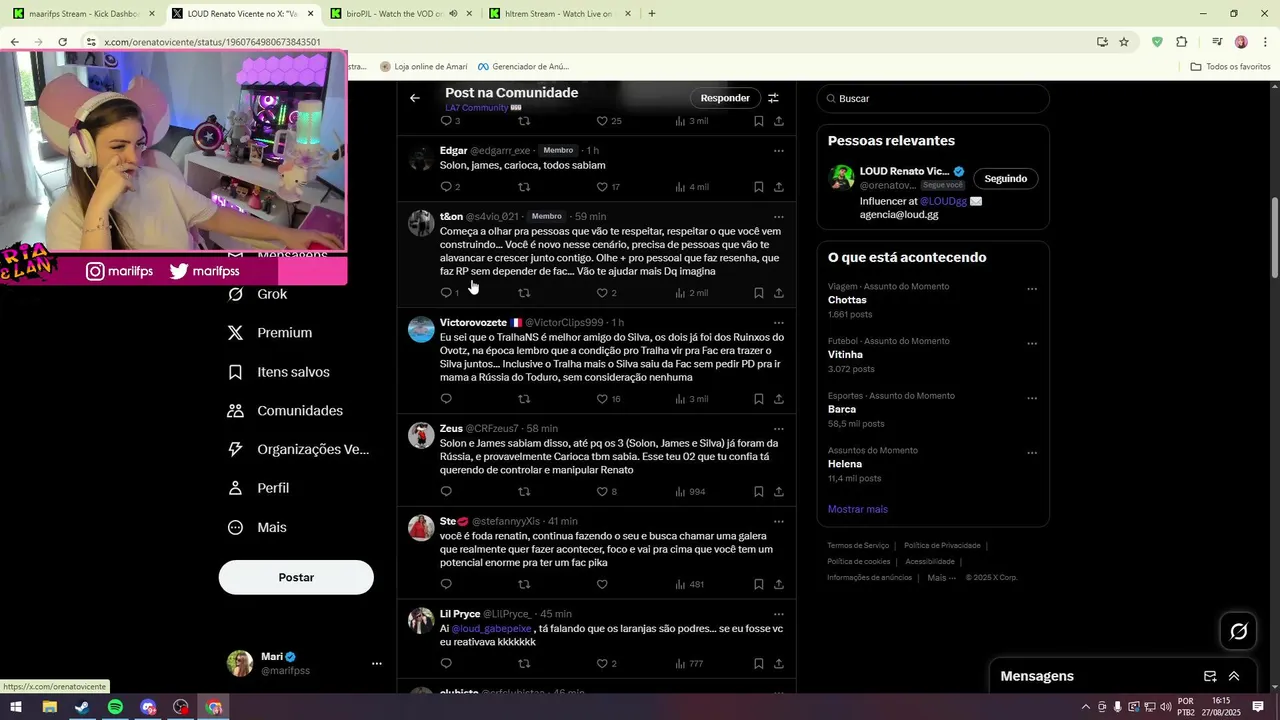Click the Seguindo button for LOUD Renato
Image resolution: width=1280 pixels, height=720 pixels.
pos(1005,179)
